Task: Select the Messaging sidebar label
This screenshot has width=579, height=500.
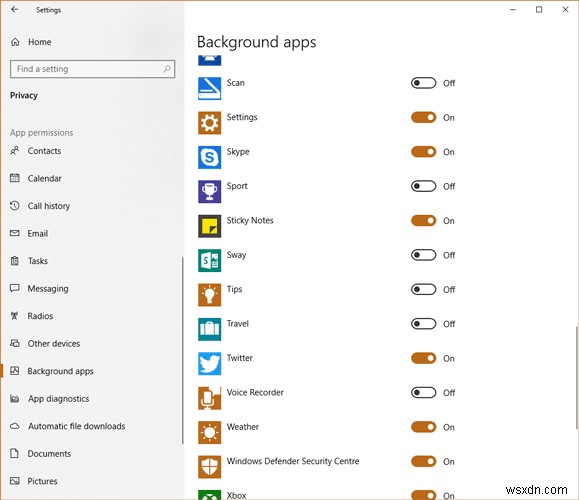Action: [48, 288]
